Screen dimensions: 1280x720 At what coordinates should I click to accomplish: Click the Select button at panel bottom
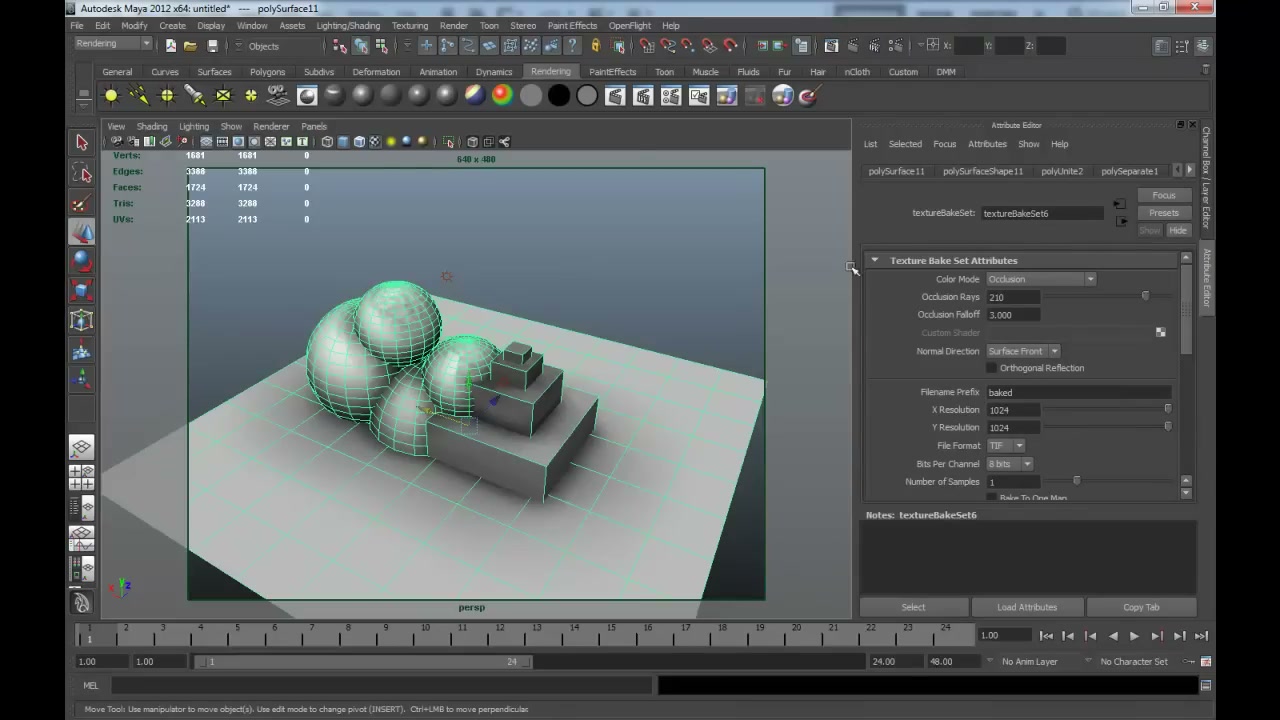914,607
